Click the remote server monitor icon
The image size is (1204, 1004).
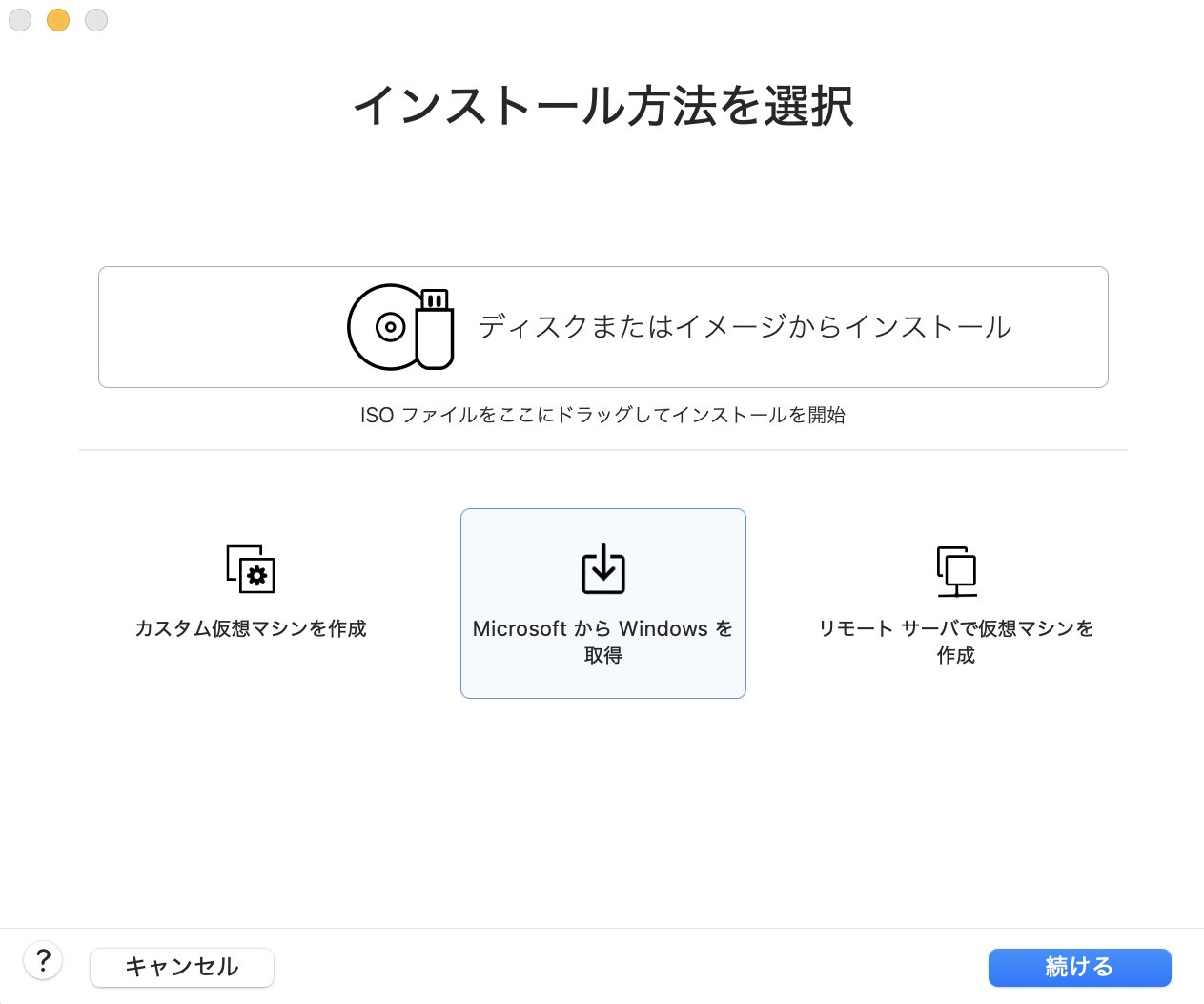[x=956, y=571]
